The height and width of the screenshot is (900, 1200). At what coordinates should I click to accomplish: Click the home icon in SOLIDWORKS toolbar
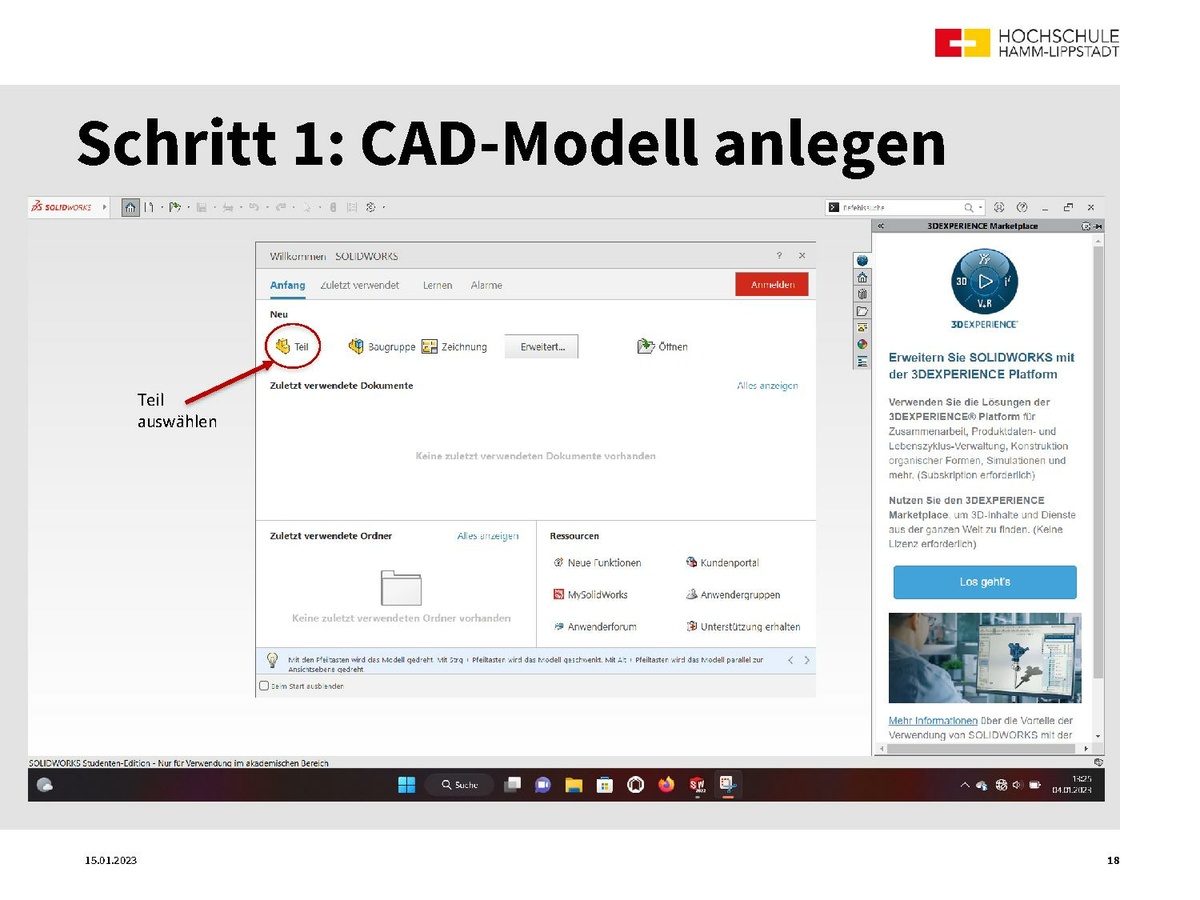(x=130, y=207)
